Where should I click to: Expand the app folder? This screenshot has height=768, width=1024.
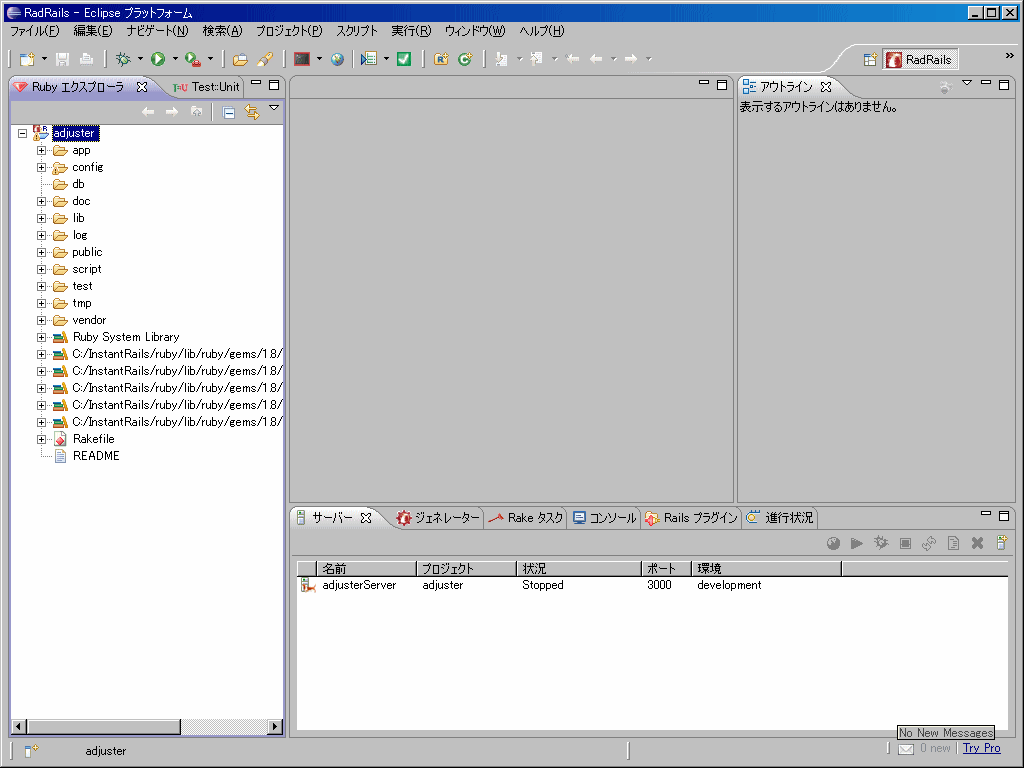click(x=41, y=150)
